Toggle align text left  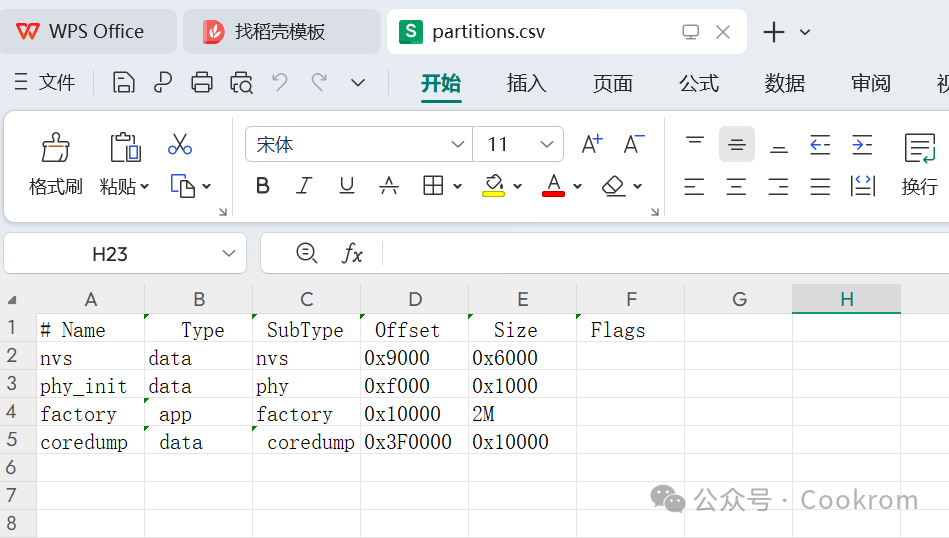click(x=694, y=186)
